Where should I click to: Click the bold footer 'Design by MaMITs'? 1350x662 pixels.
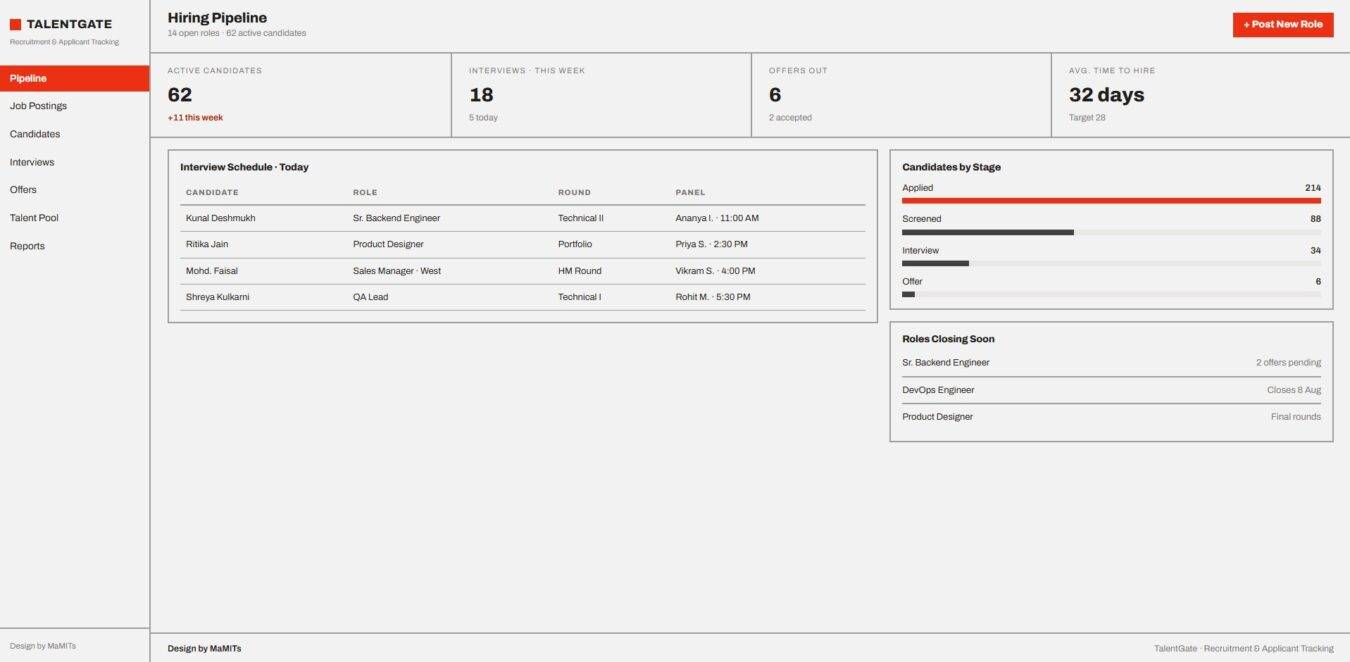click(x=204, y=649)
